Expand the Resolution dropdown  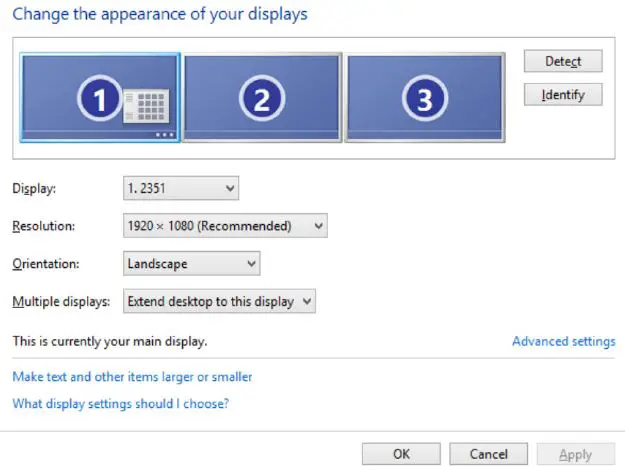[x=225, y=226]
